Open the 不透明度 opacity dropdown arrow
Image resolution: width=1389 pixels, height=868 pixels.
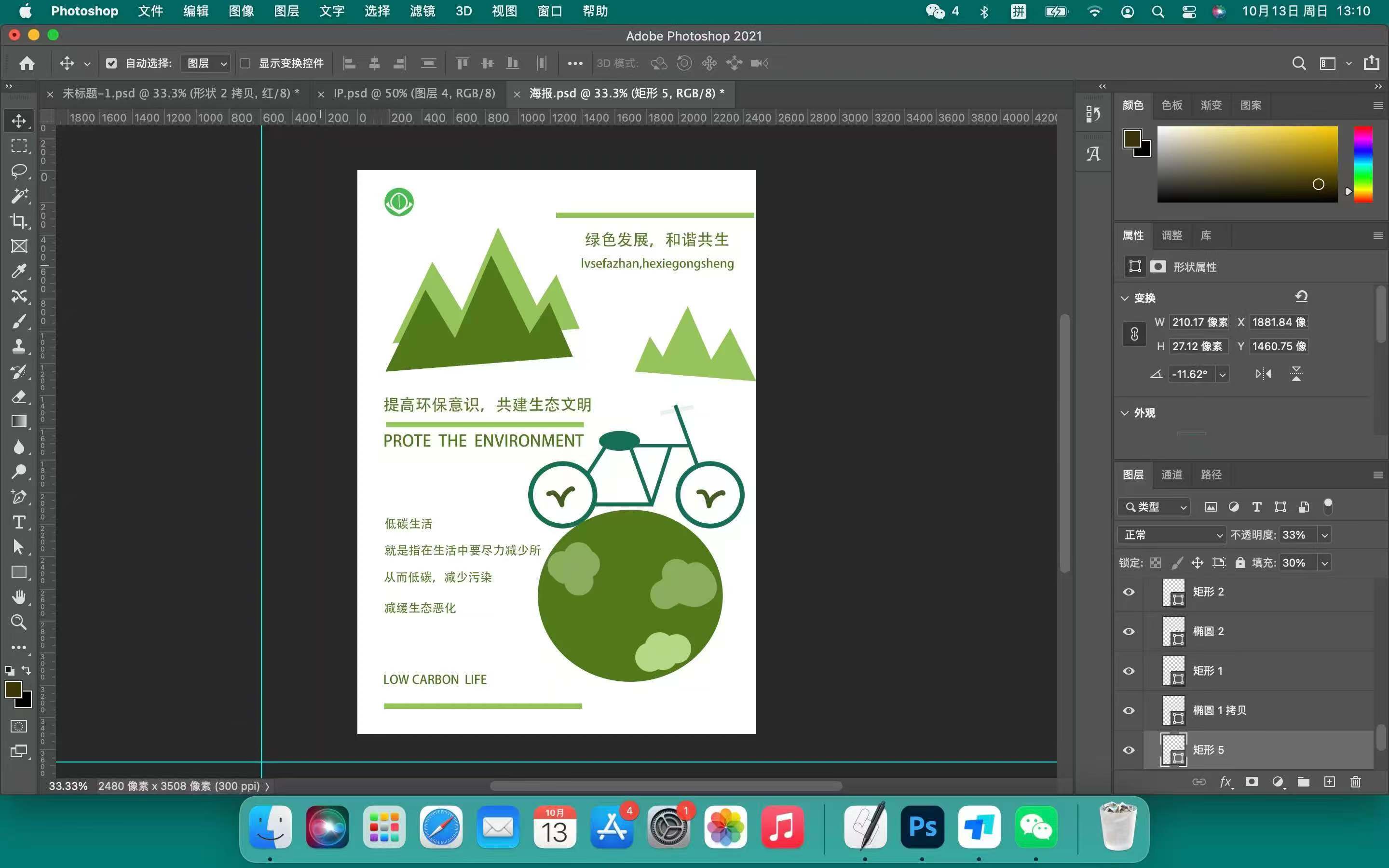(x=1325, y=535)
